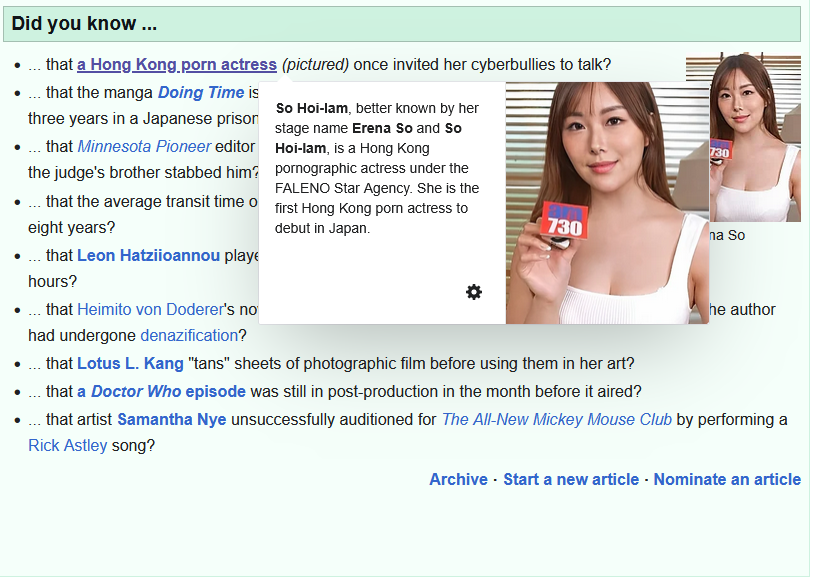Open the Rick Astley link
This screenshot has height=581, width=813.
click(x=67, y=445)
